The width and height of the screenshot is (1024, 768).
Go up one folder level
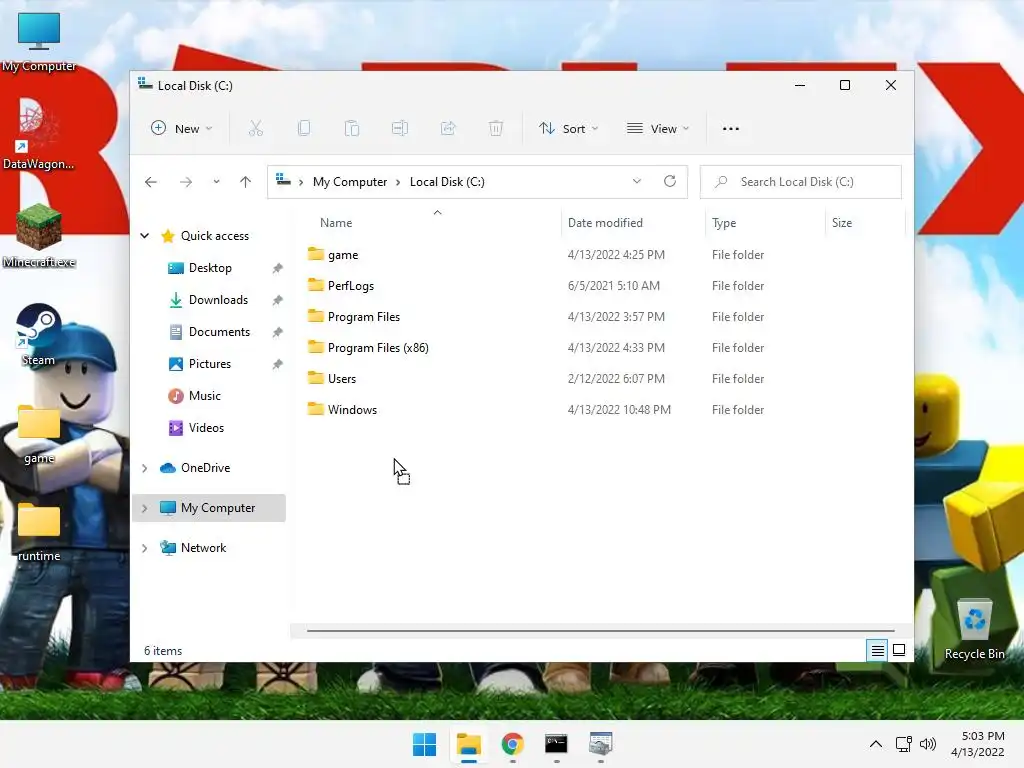coord(246,182)
